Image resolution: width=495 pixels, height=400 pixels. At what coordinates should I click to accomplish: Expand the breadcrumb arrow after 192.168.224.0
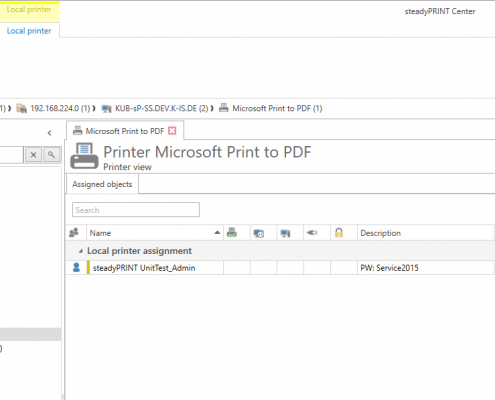[x=94, y=108]
